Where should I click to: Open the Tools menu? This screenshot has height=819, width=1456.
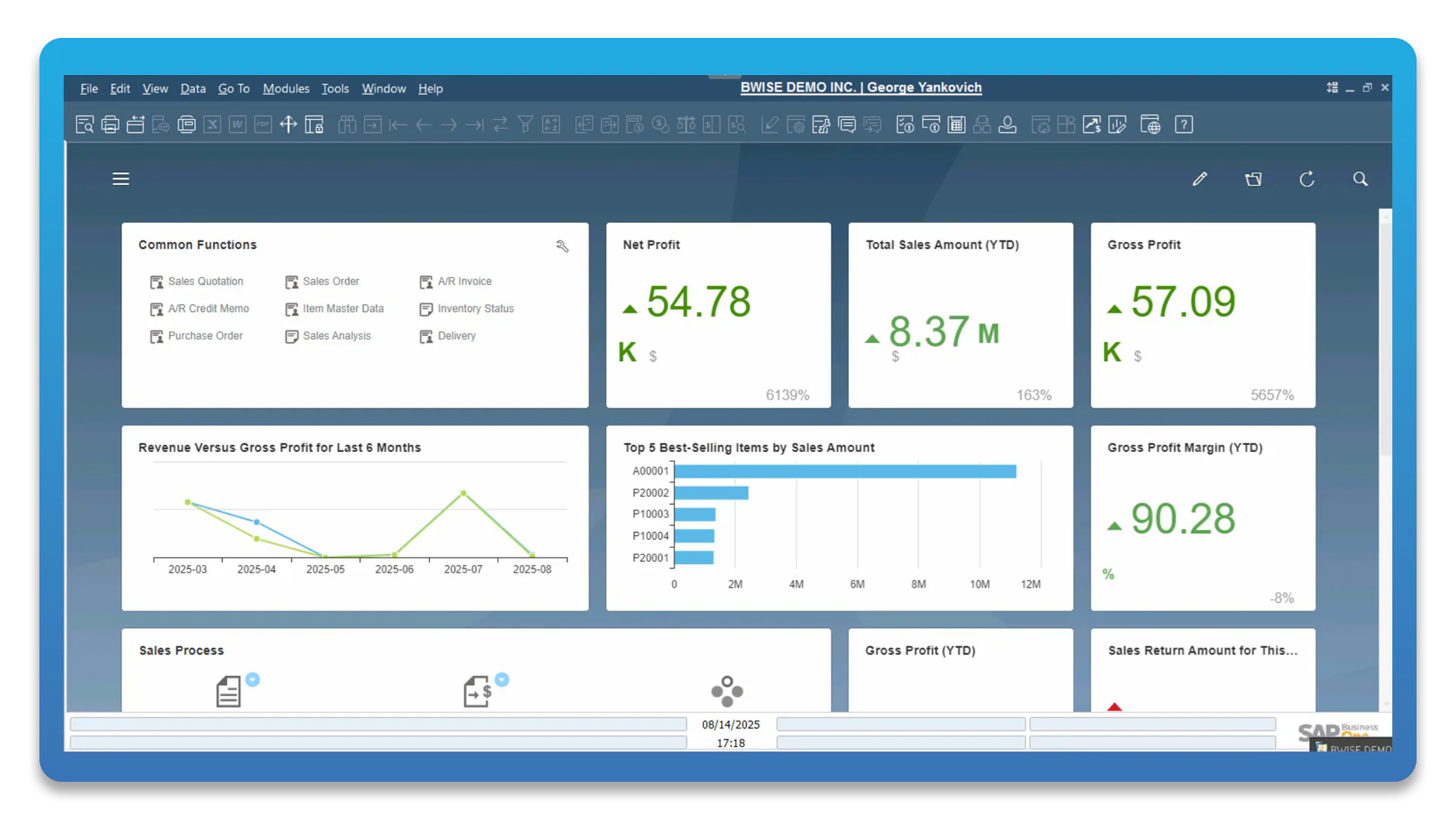[335, 89]
